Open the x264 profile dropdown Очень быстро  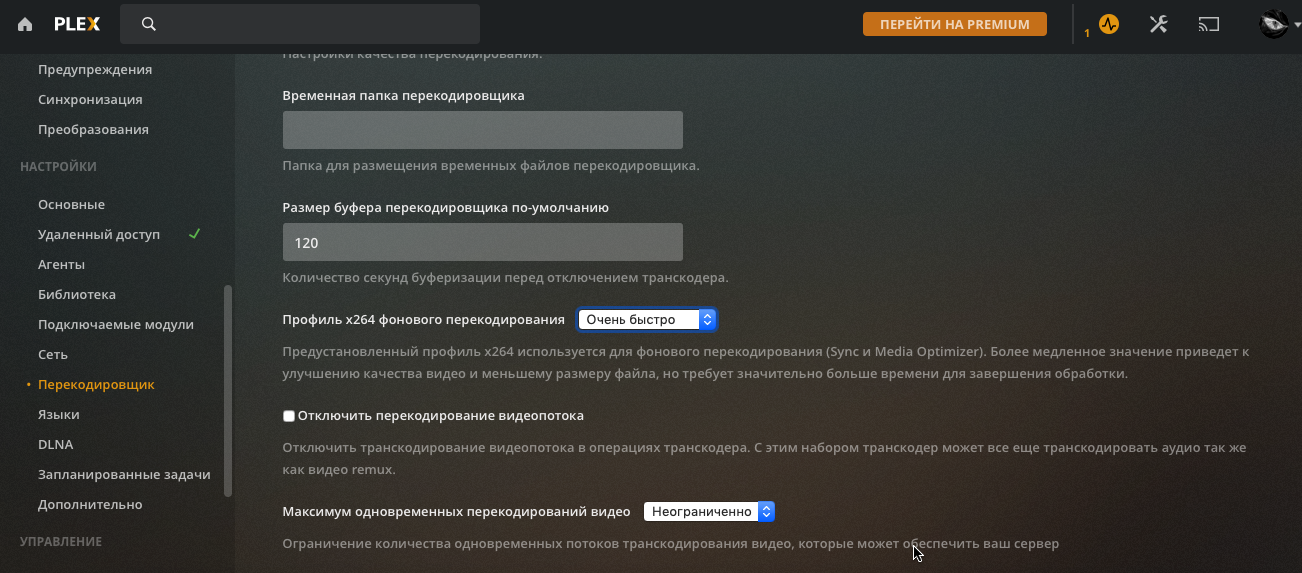coord(647,320)
